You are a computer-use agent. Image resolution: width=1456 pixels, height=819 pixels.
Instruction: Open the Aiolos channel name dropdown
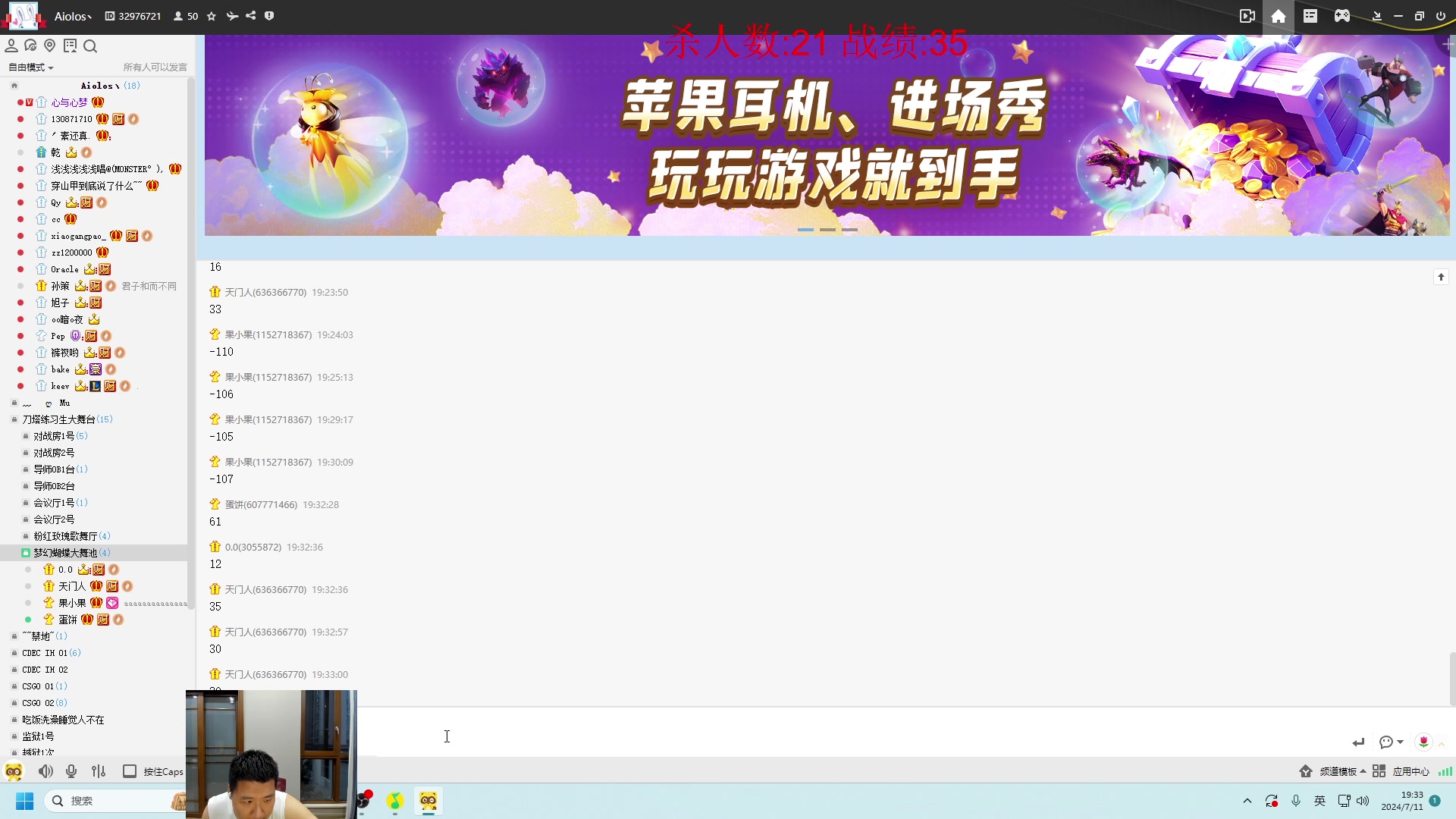[x=73, y=16]
